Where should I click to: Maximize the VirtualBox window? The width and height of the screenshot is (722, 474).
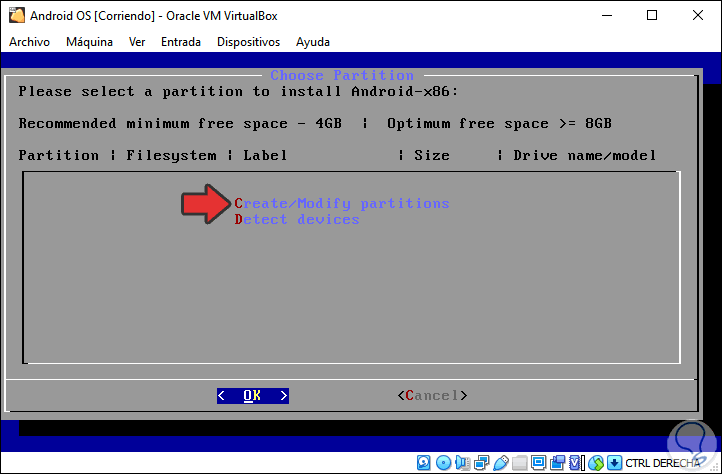tap(652, 15)
